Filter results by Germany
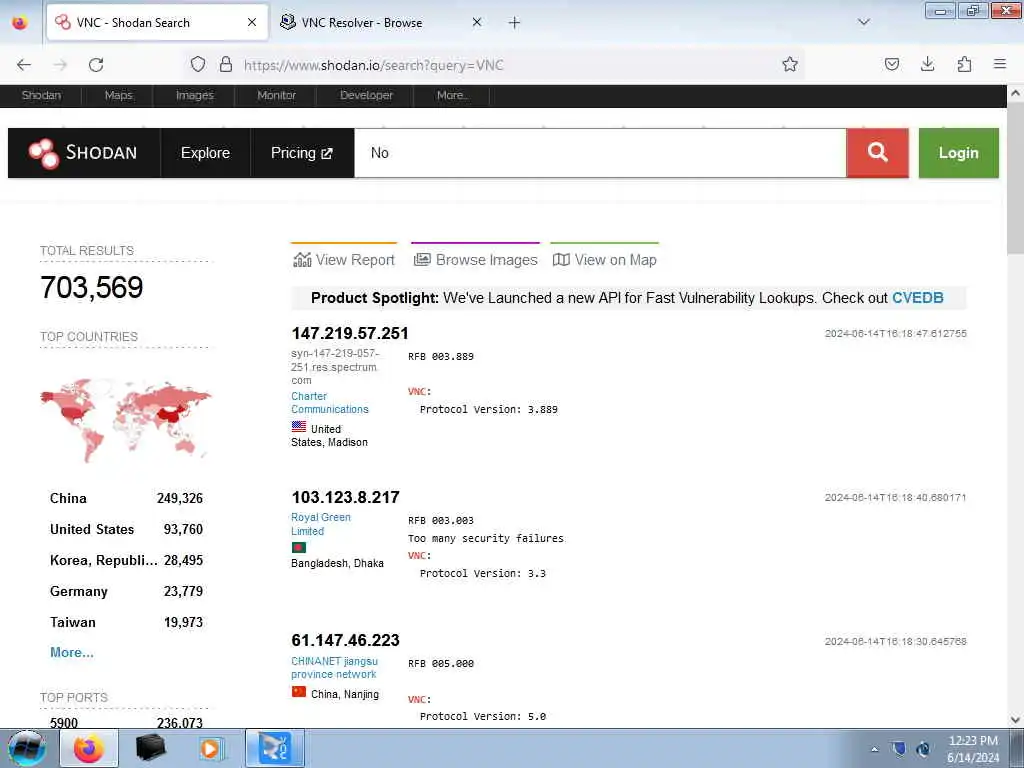Viewport: 1024px width, 768px height. point(126,591)
